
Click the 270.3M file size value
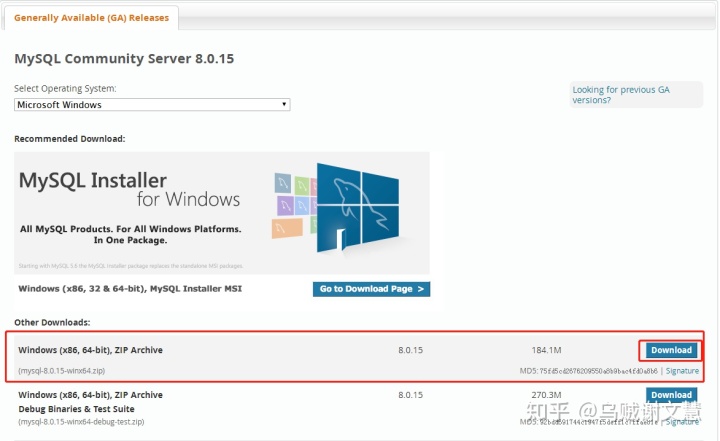tap(546, 395)
